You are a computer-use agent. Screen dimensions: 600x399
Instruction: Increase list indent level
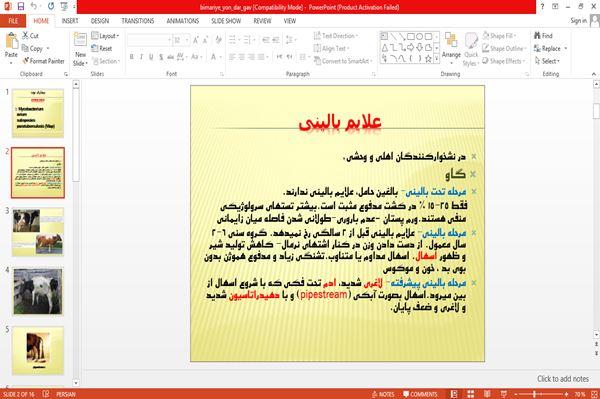pos(276,40)
